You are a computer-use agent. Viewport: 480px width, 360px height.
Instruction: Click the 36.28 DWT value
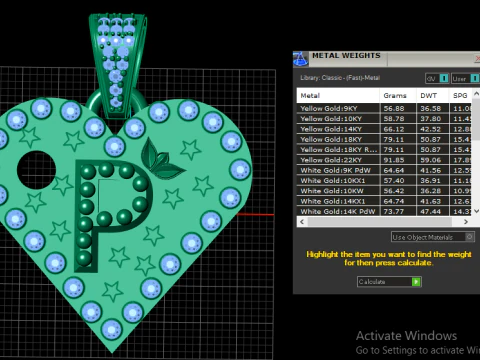[430, 191]
